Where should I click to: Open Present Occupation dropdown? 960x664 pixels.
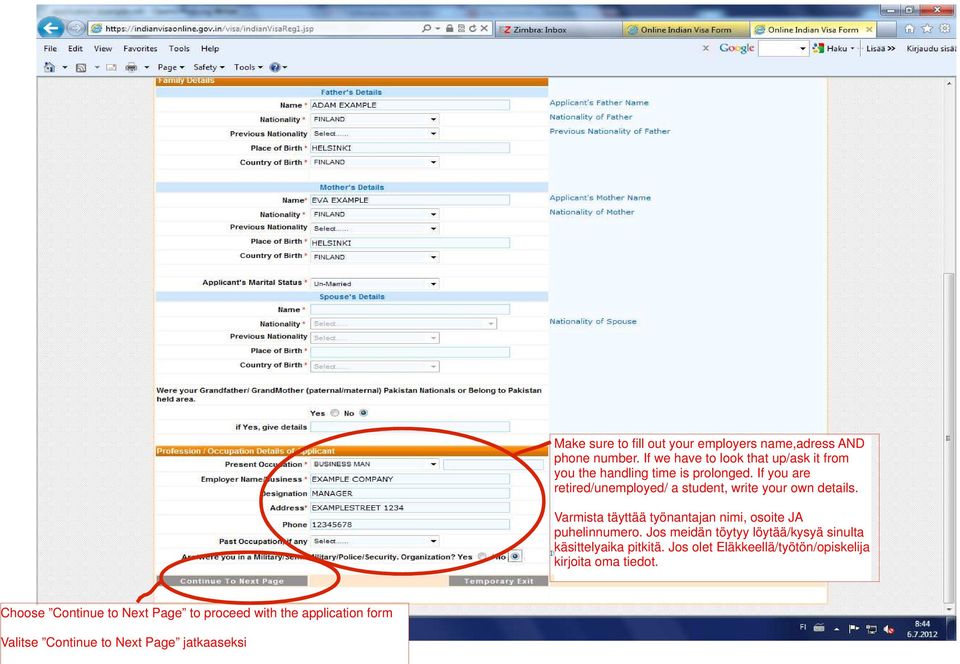[x=375, y=464]
